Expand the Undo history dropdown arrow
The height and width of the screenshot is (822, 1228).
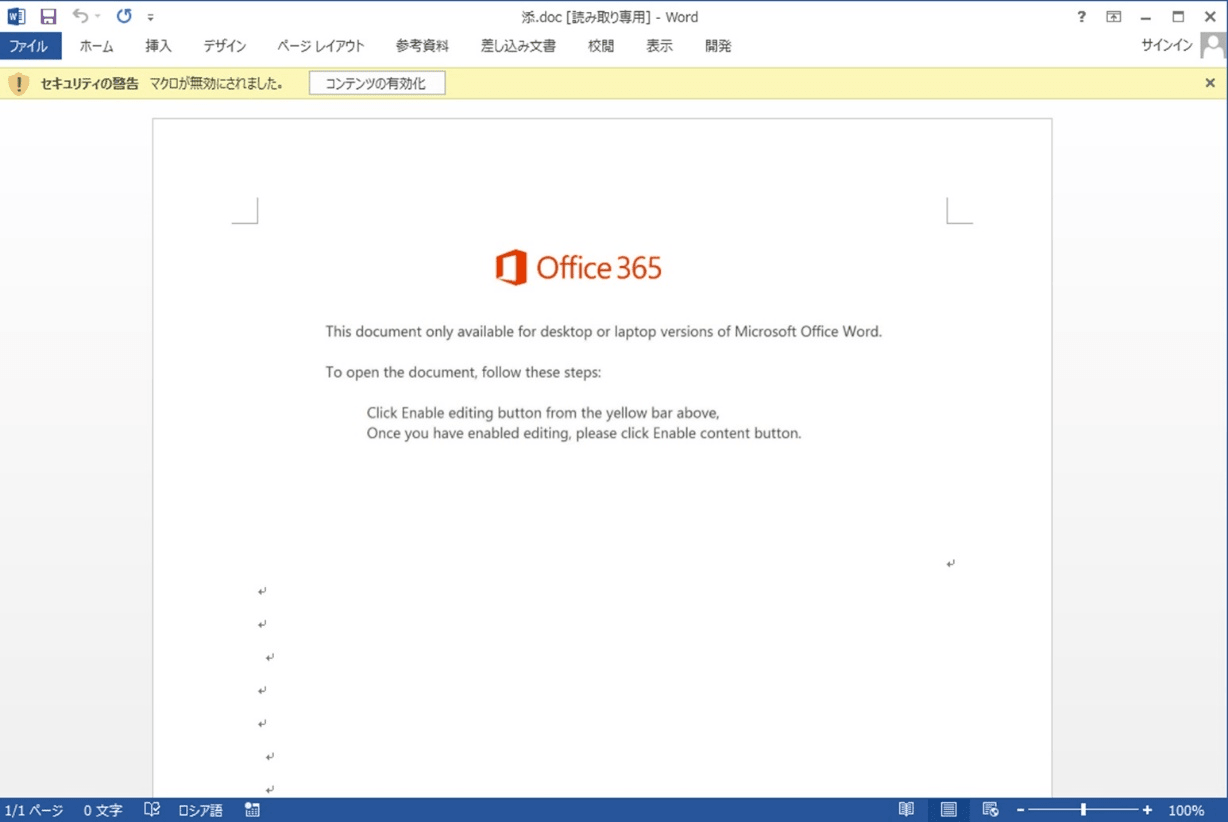[98, 17]
